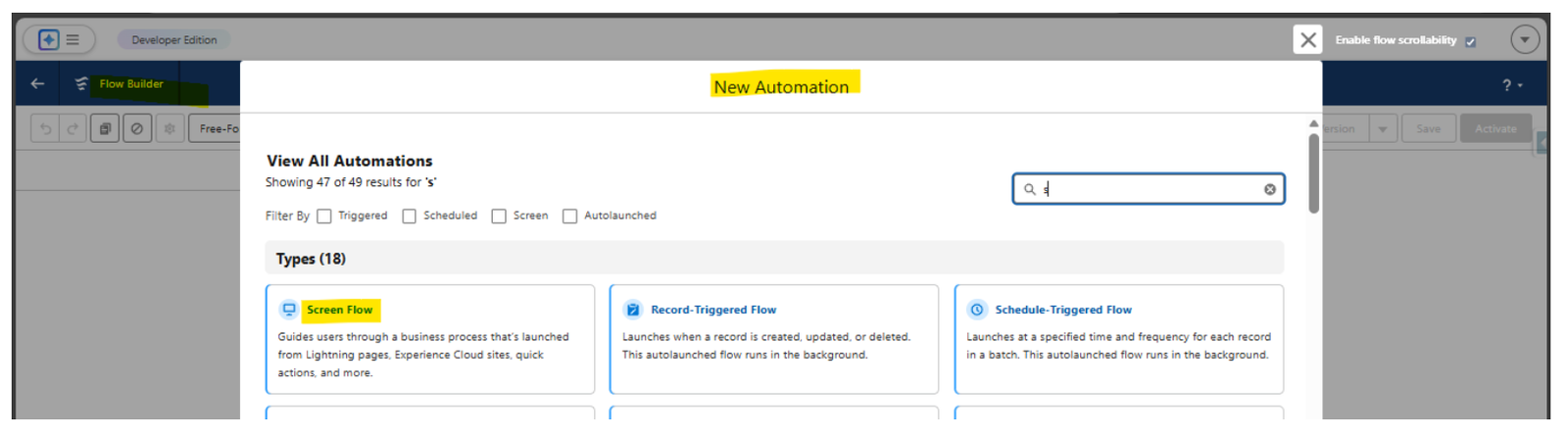Go back using the Flow Builder arrow

(37, 83)
